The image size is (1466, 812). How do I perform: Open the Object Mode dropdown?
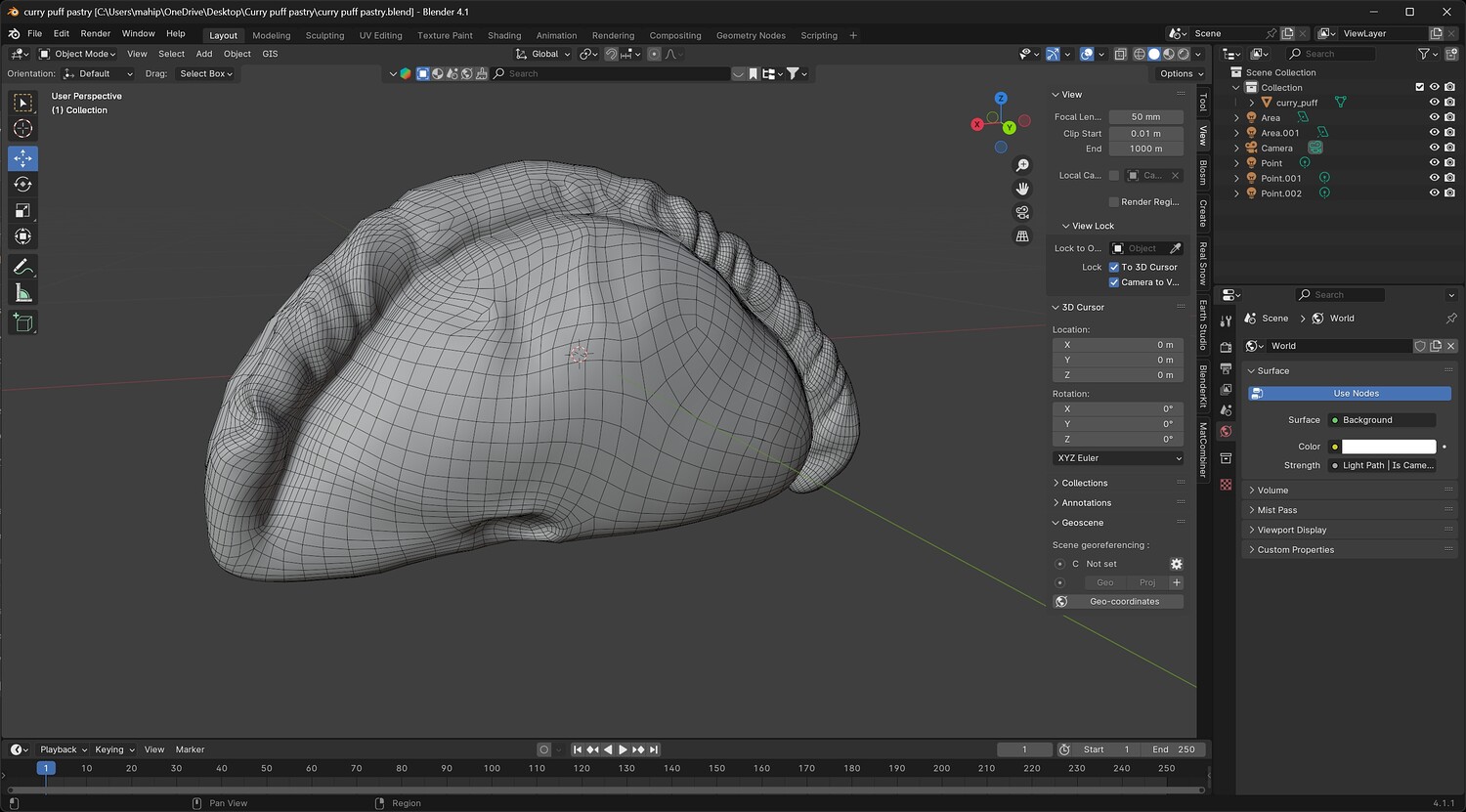click(77, 54)
